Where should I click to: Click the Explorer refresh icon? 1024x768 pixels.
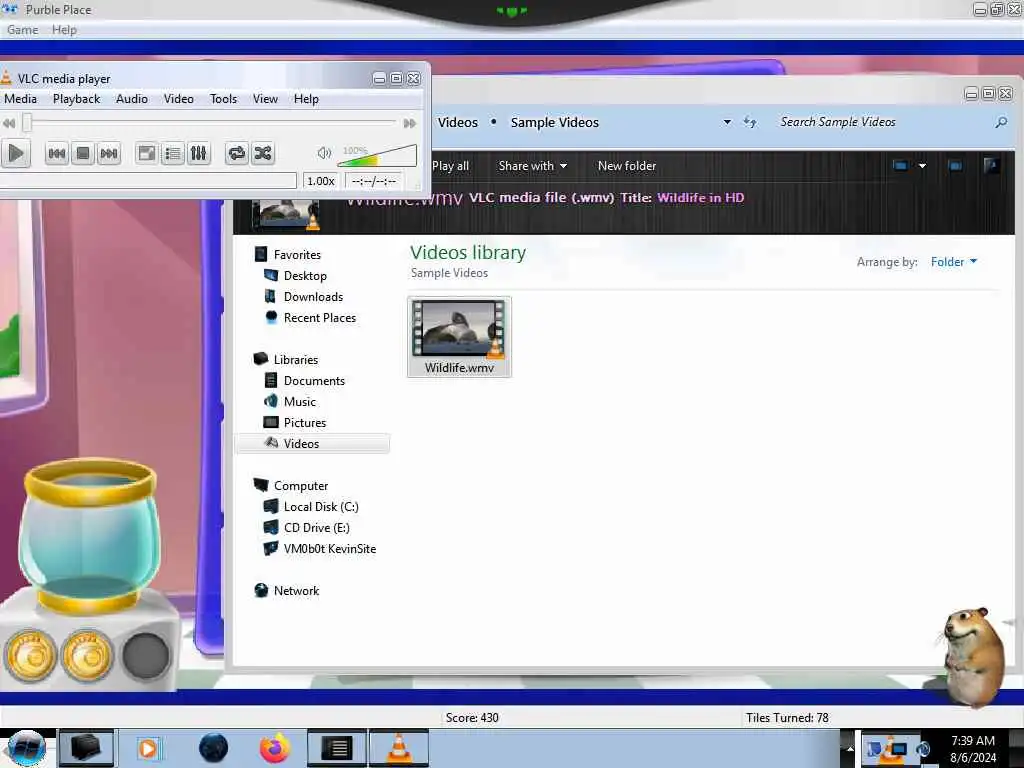(x=750, y=122)
